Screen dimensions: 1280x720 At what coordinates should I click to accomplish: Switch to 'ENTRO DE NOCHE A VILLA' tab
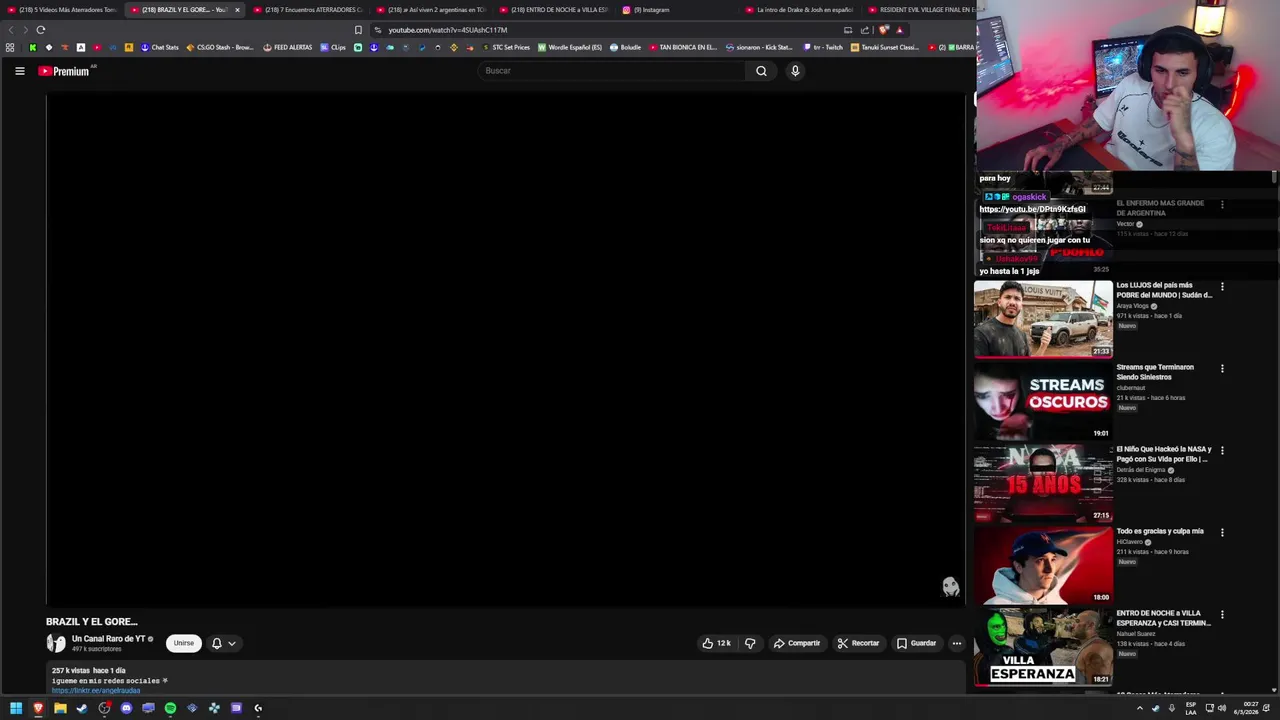554,10
